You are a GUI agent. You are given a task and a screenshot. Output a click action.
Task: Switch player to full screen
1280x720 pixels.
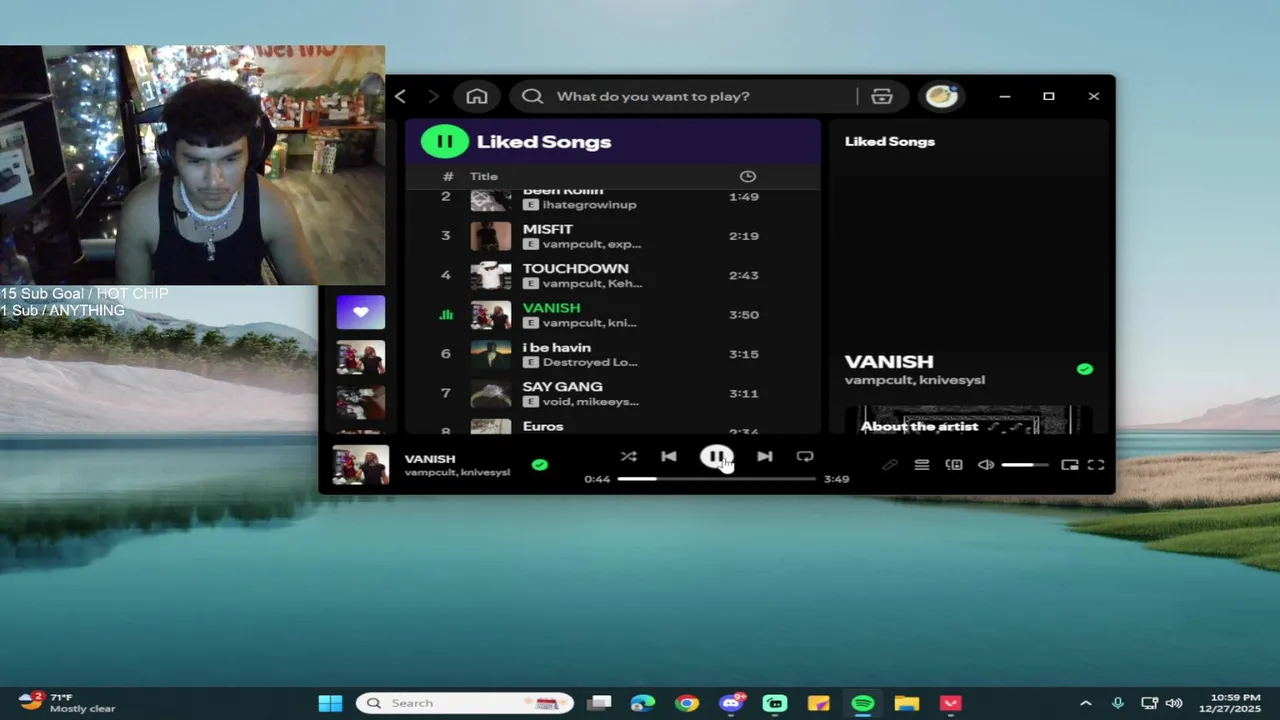pos(1096,465)
